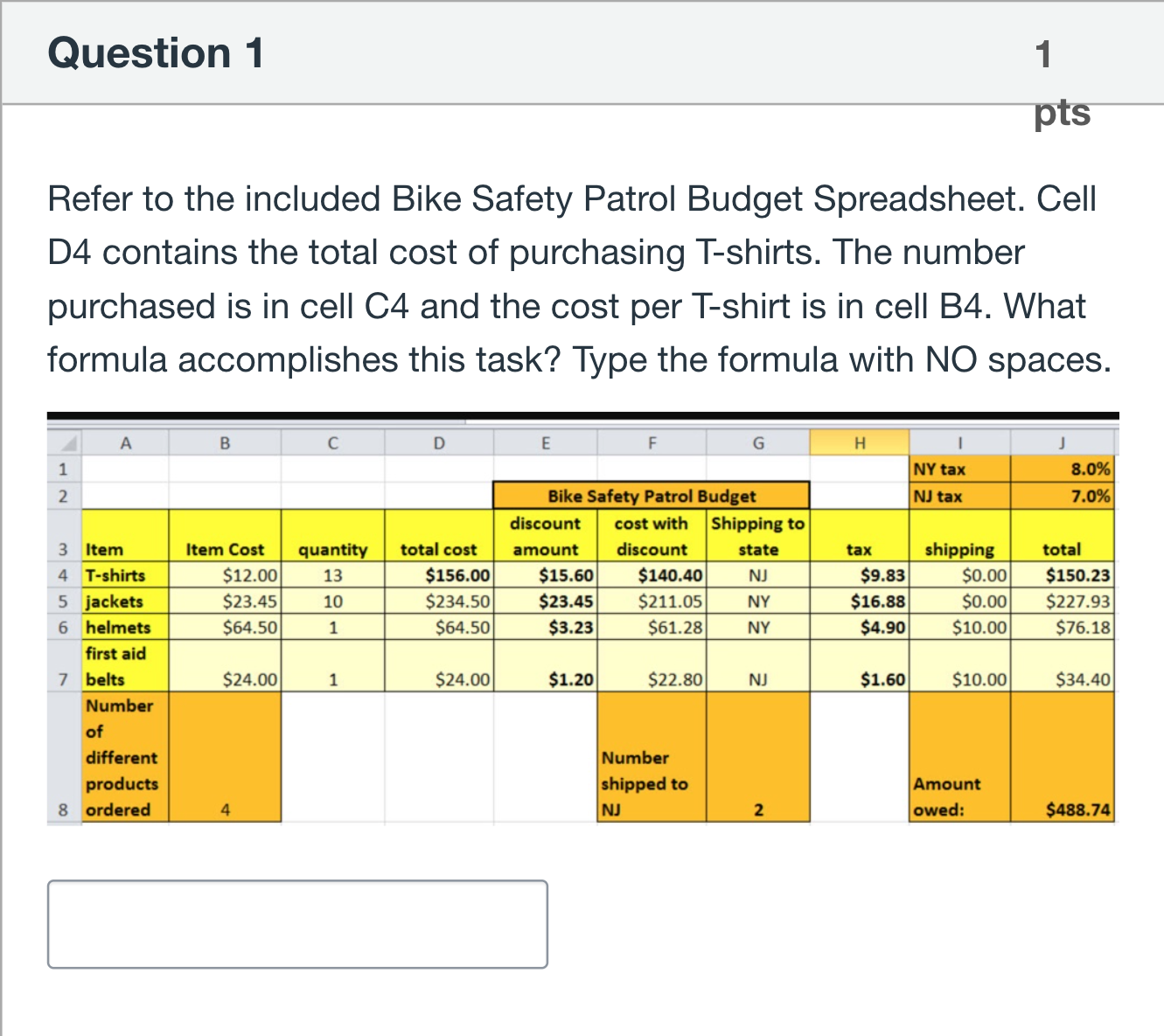
Task: Select highlighted column H header
Action: point(860,442)
